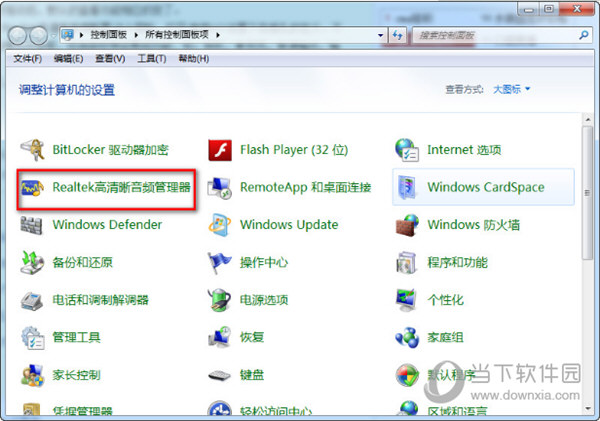600x421 pixels.
Task: Click the 程序和功能 link text
Action: 458,263
